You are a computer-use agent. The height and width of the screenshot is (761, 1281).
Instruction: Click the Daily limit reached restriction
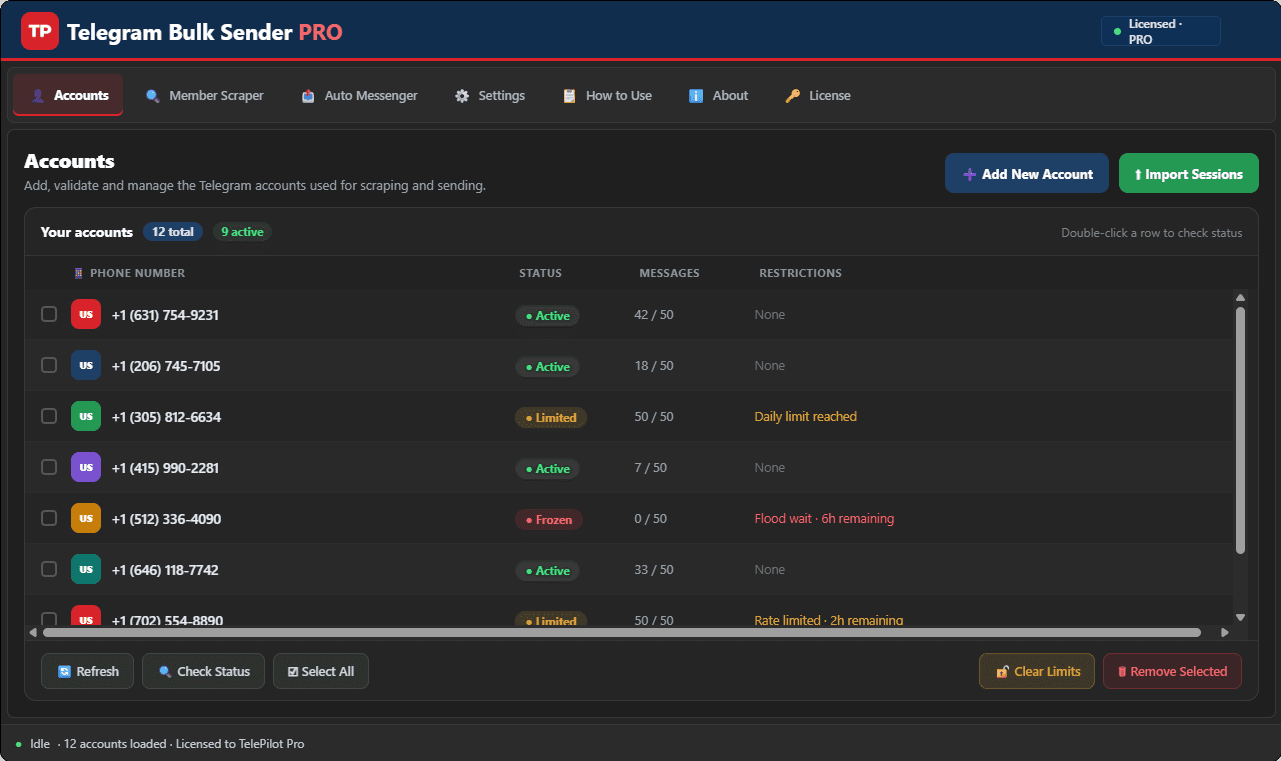pos(806,417)
